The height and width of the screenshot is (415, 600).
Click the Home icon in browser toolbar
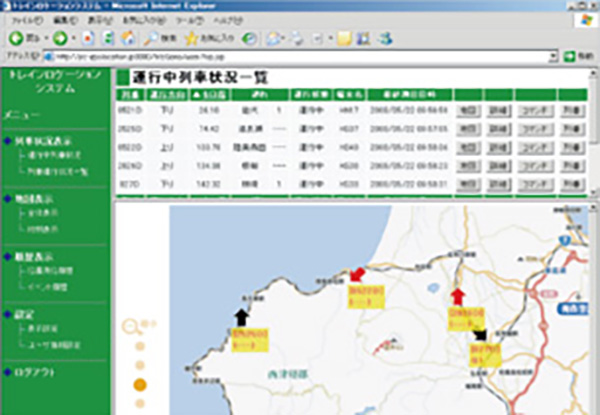coord(127,37)
